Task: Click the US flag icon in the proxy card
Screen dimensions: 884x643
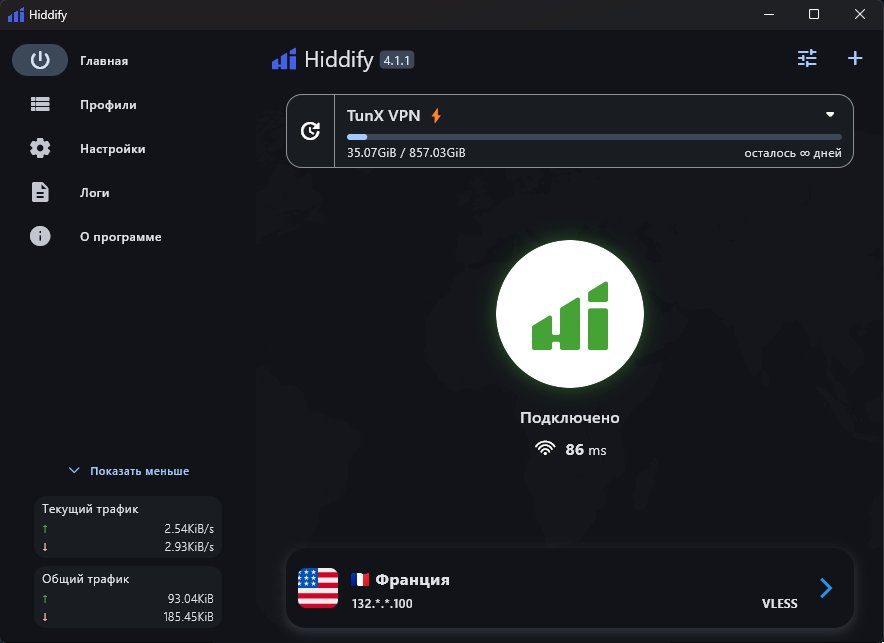Action: tap(318, 588)
